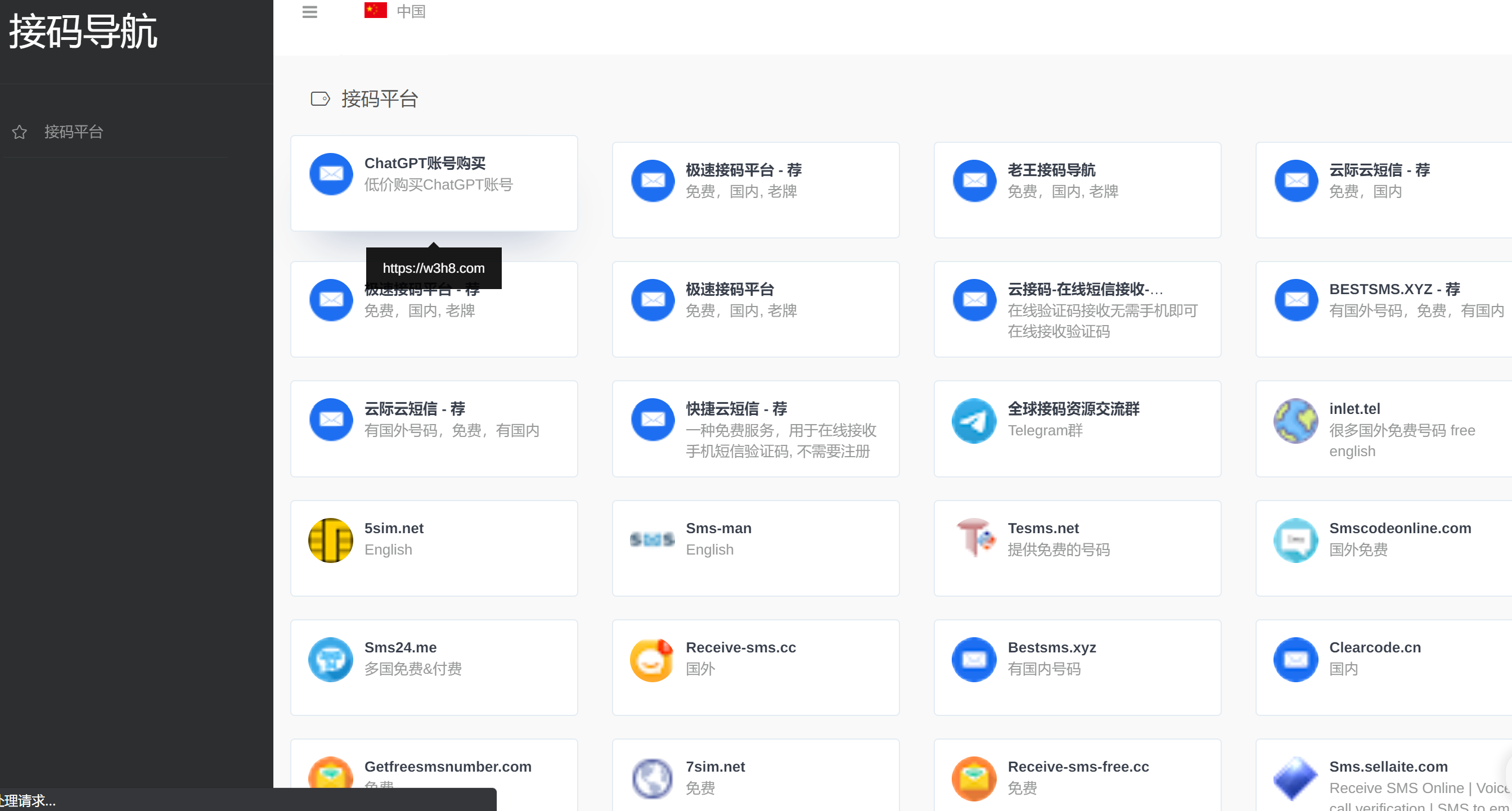Toggle the hamburger menu icon

(309, 12)
